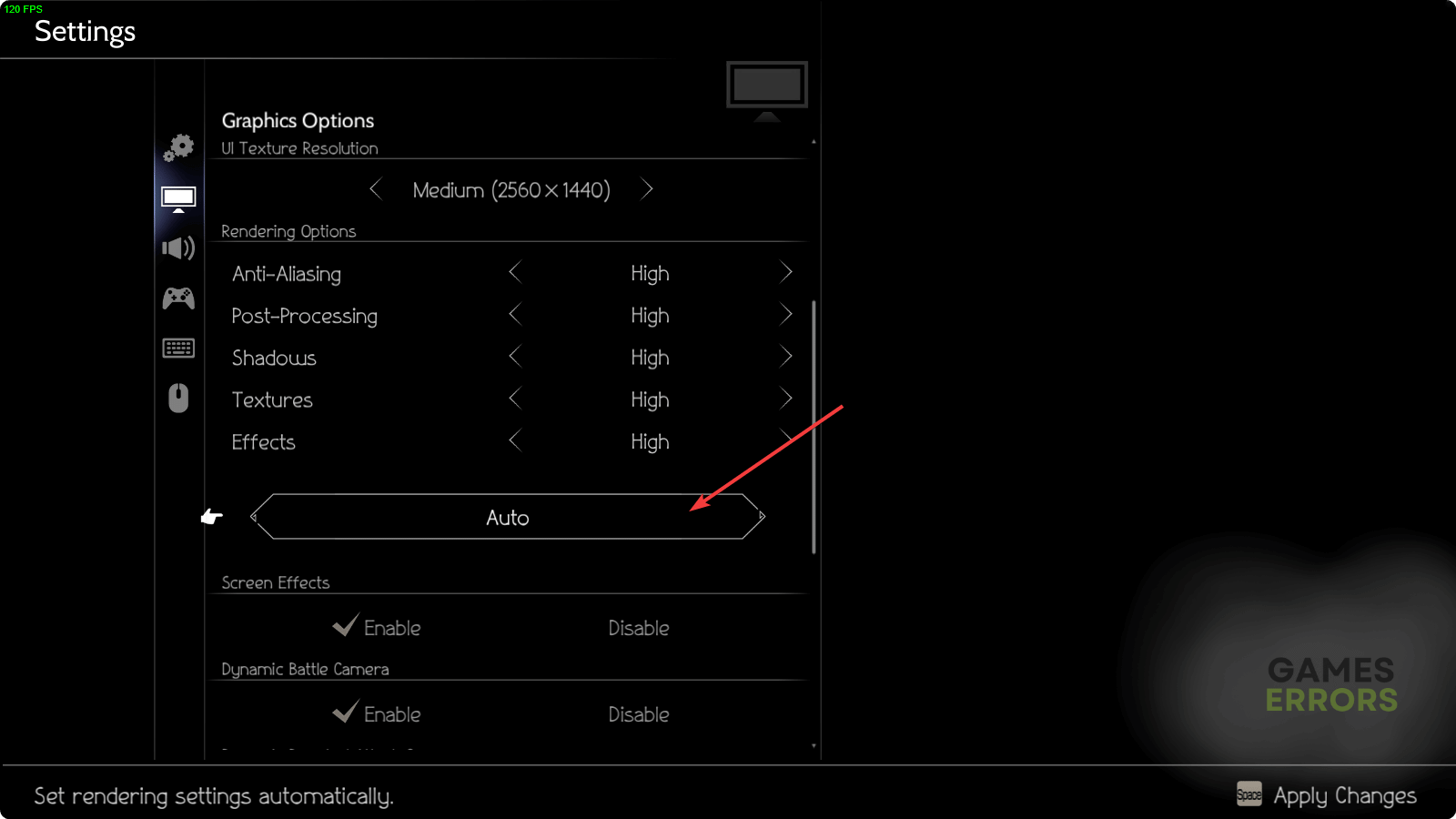Decrease Anti-Aliasing quality with left arrow
The image size is (1456, 819).
point(515,272)
